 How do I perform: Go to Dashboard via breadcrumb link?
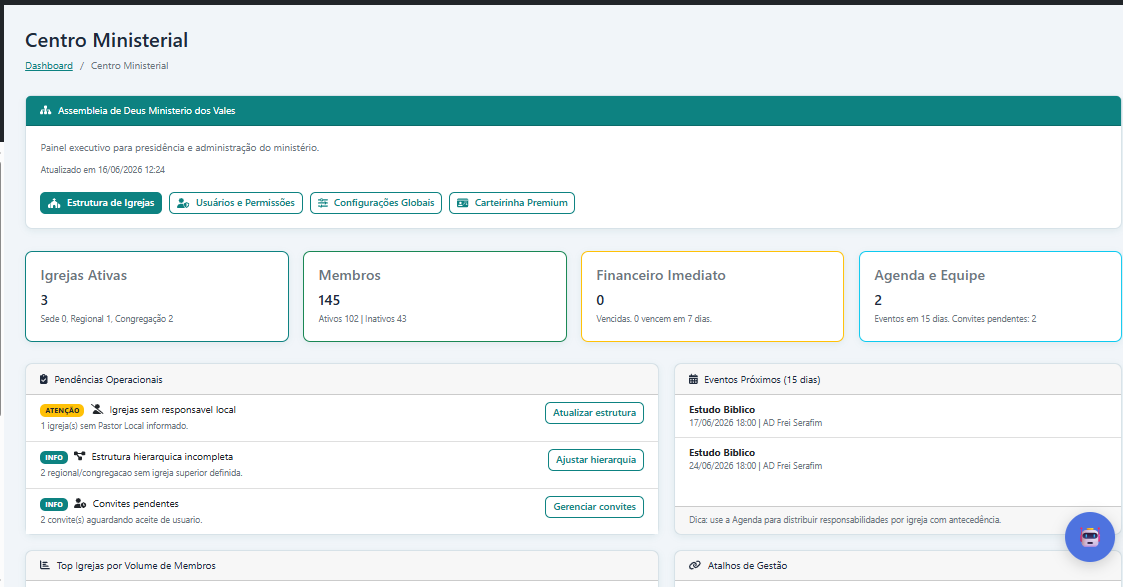pos(49,66)
